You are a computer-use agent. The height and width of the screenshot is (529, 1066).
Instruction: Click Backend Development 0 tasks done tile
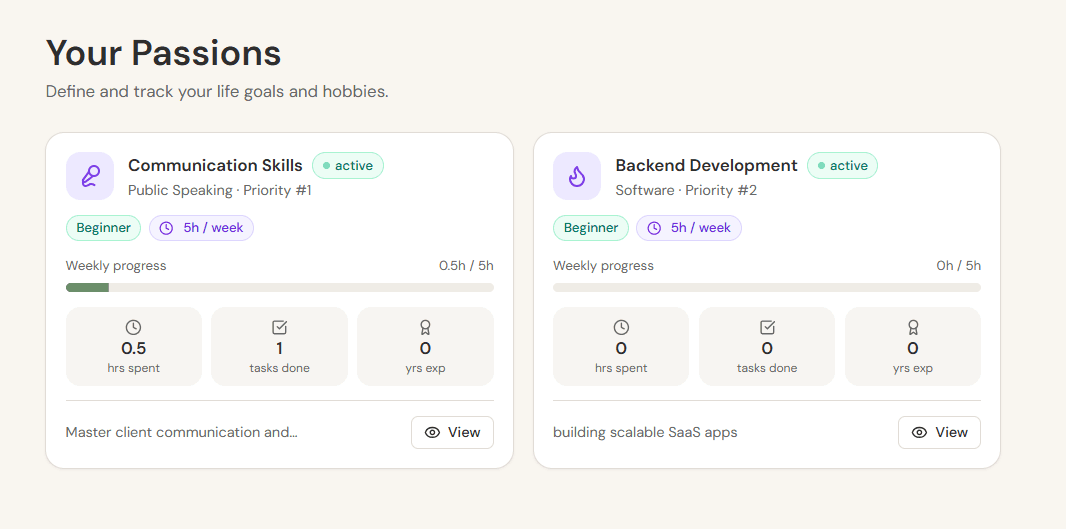(x=767, y=347)
